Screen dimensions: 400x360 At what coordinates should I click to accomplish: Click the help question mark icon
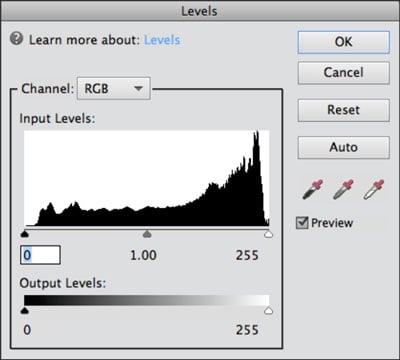[x=16, y=39]
